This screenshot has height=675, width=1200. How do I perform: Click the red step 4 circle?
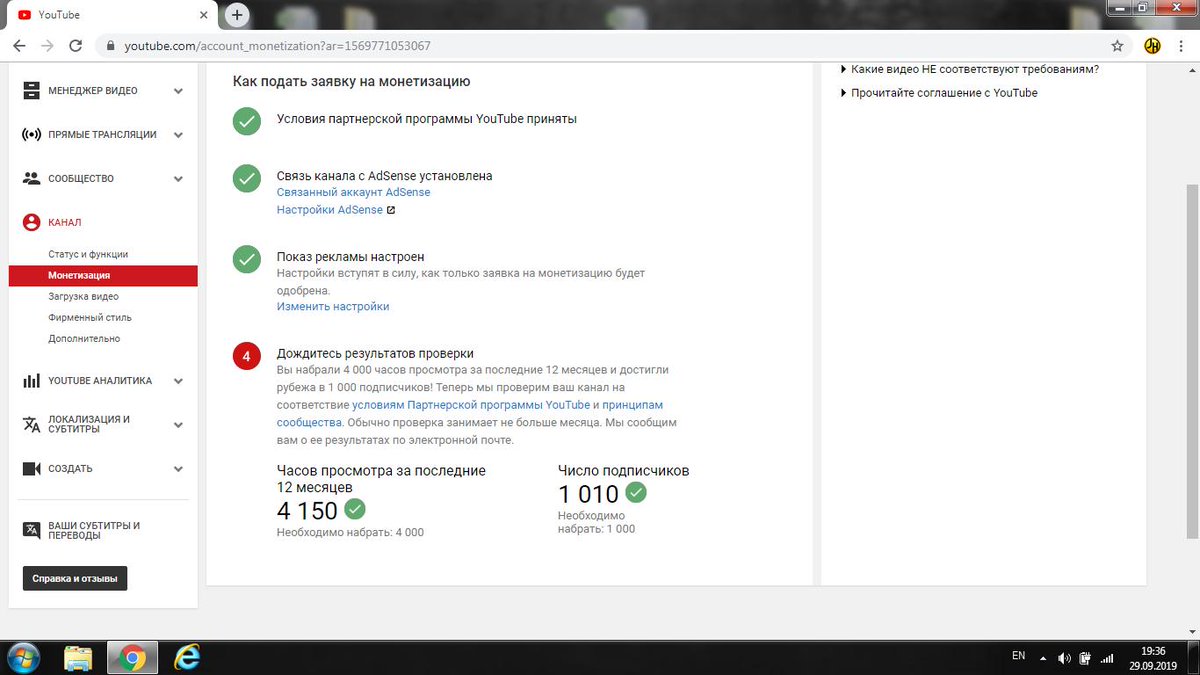pos(246,355)
